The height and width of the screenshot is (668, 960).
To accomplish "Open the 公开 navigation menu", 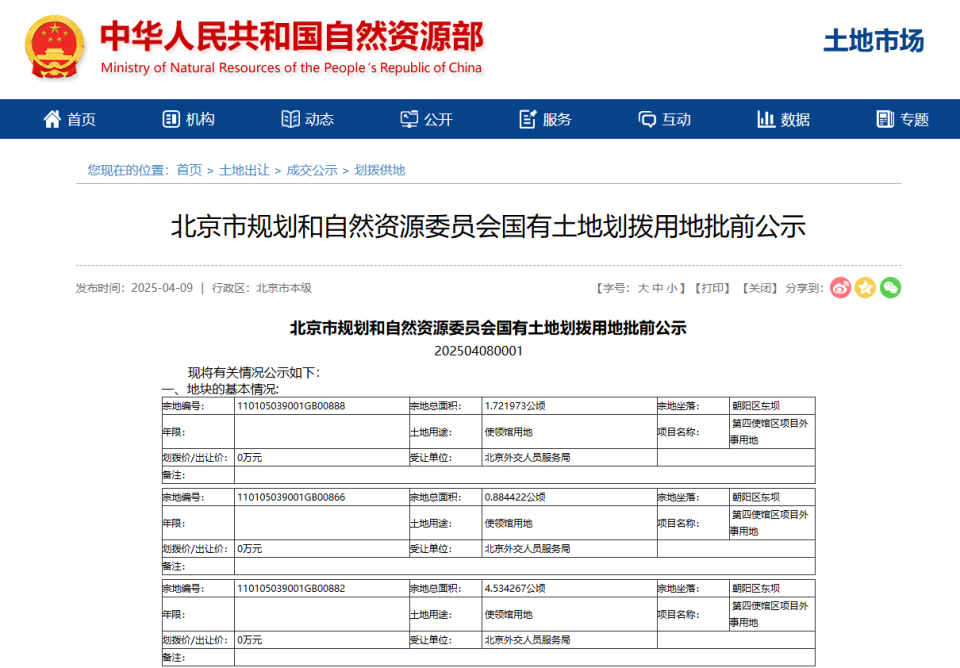I will pos(438,119).
